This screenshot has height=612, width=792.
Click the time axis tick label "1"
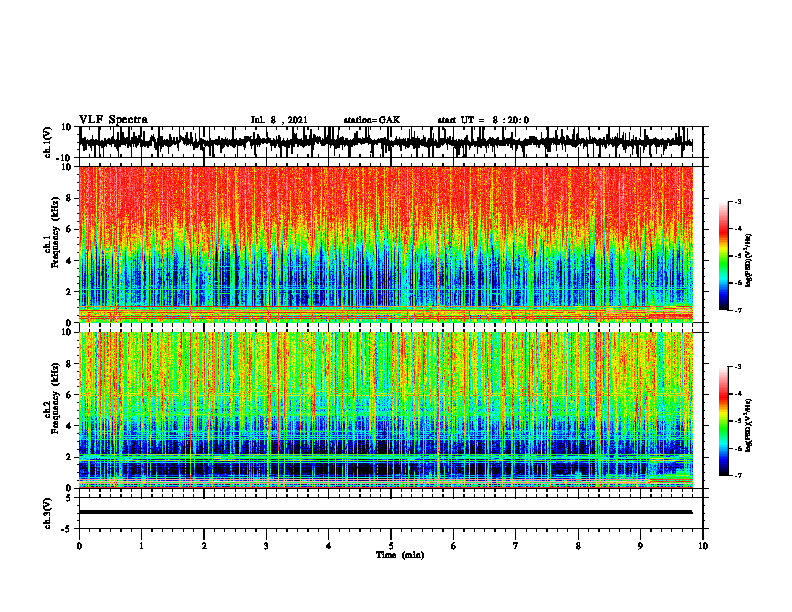coord(141,546)
